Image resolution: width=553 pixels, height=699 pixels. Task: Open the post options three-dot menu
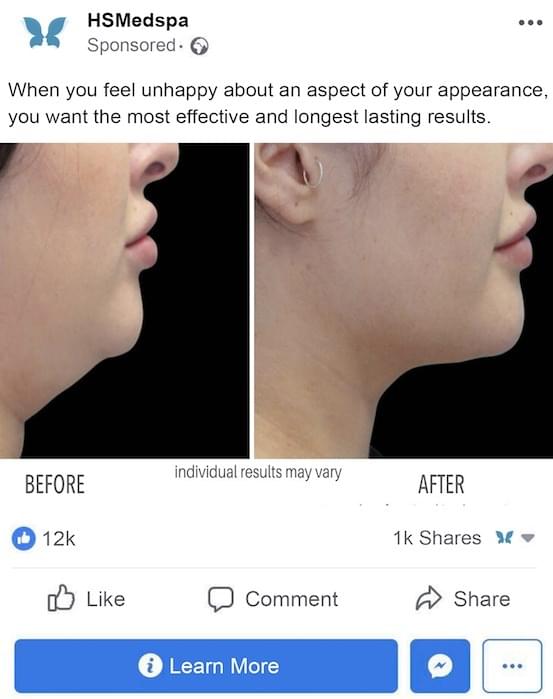[x=530, y=22]
